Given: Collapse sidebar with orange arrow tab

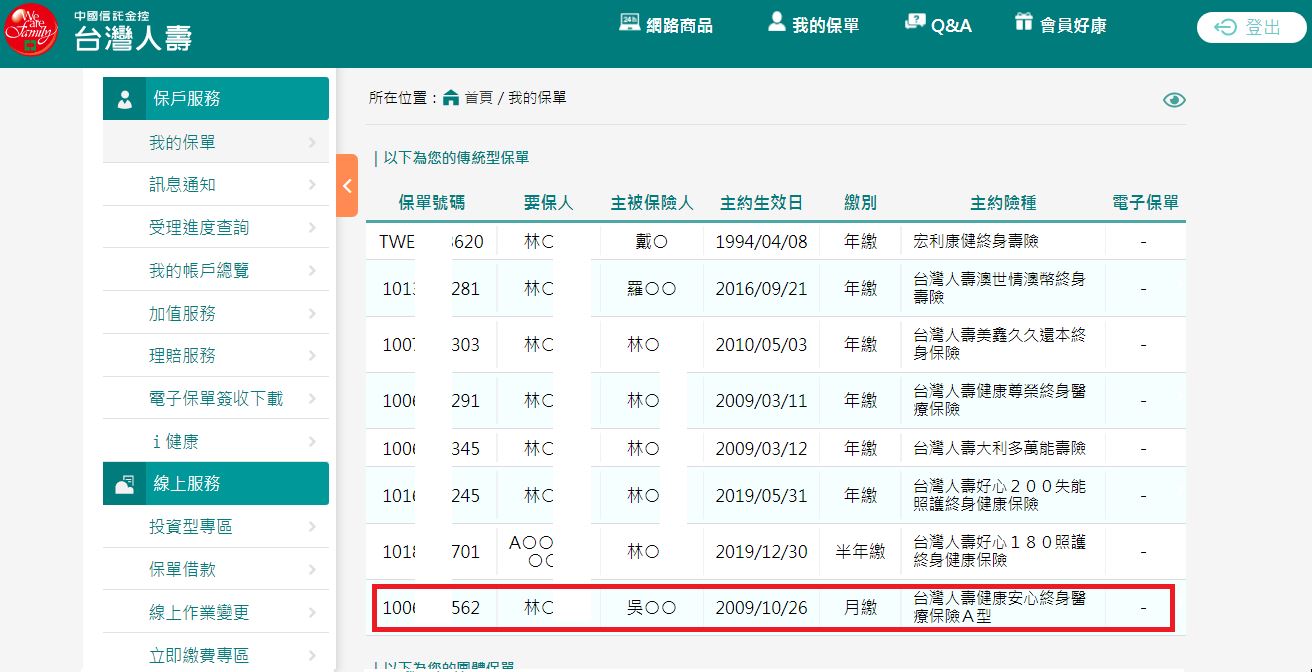Looking at the screenshot, I should tap(347, 185).
